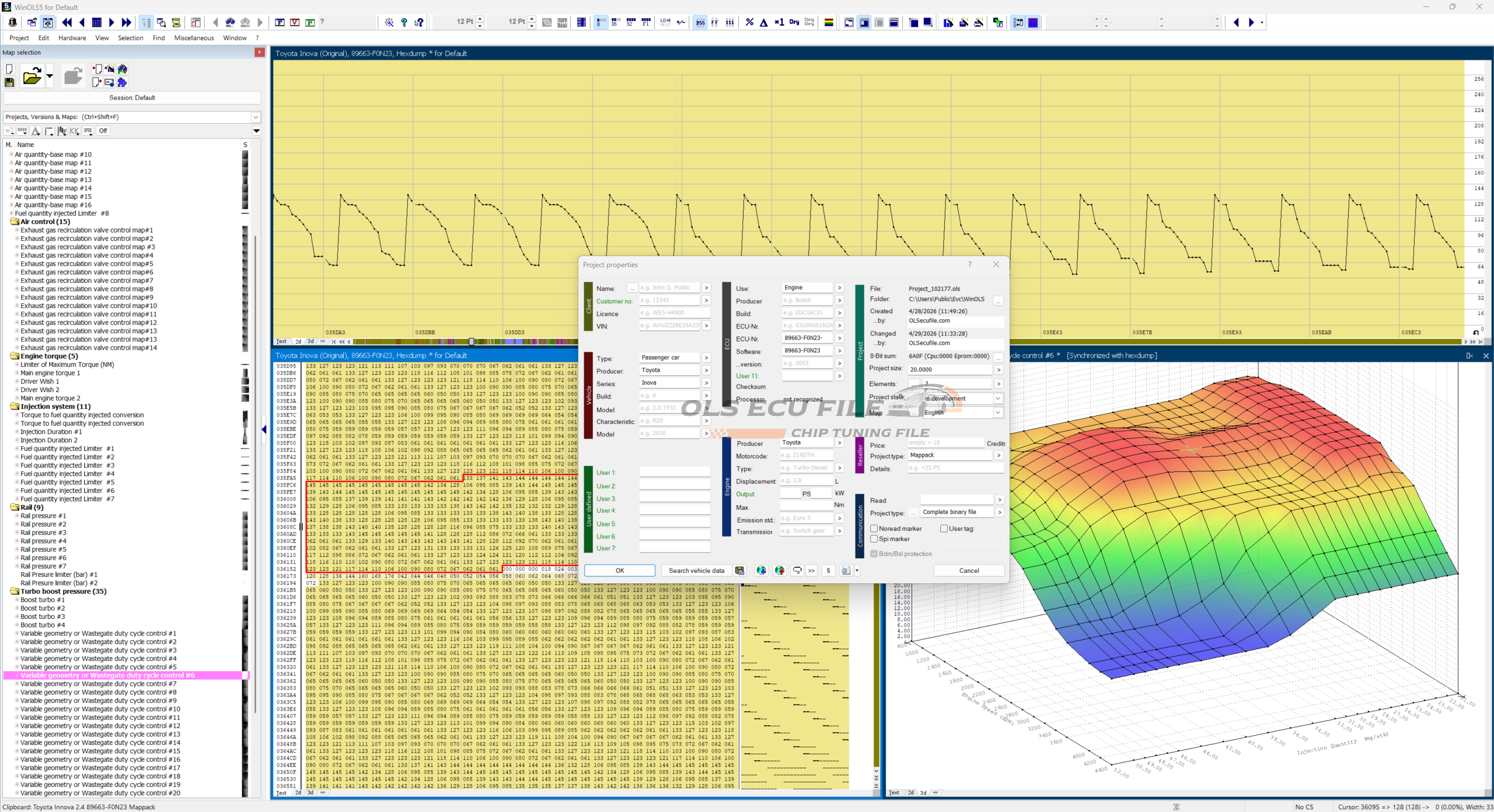1494x812 pixels.
Task: Open the Find menu
Action: (x=159, y=38)
